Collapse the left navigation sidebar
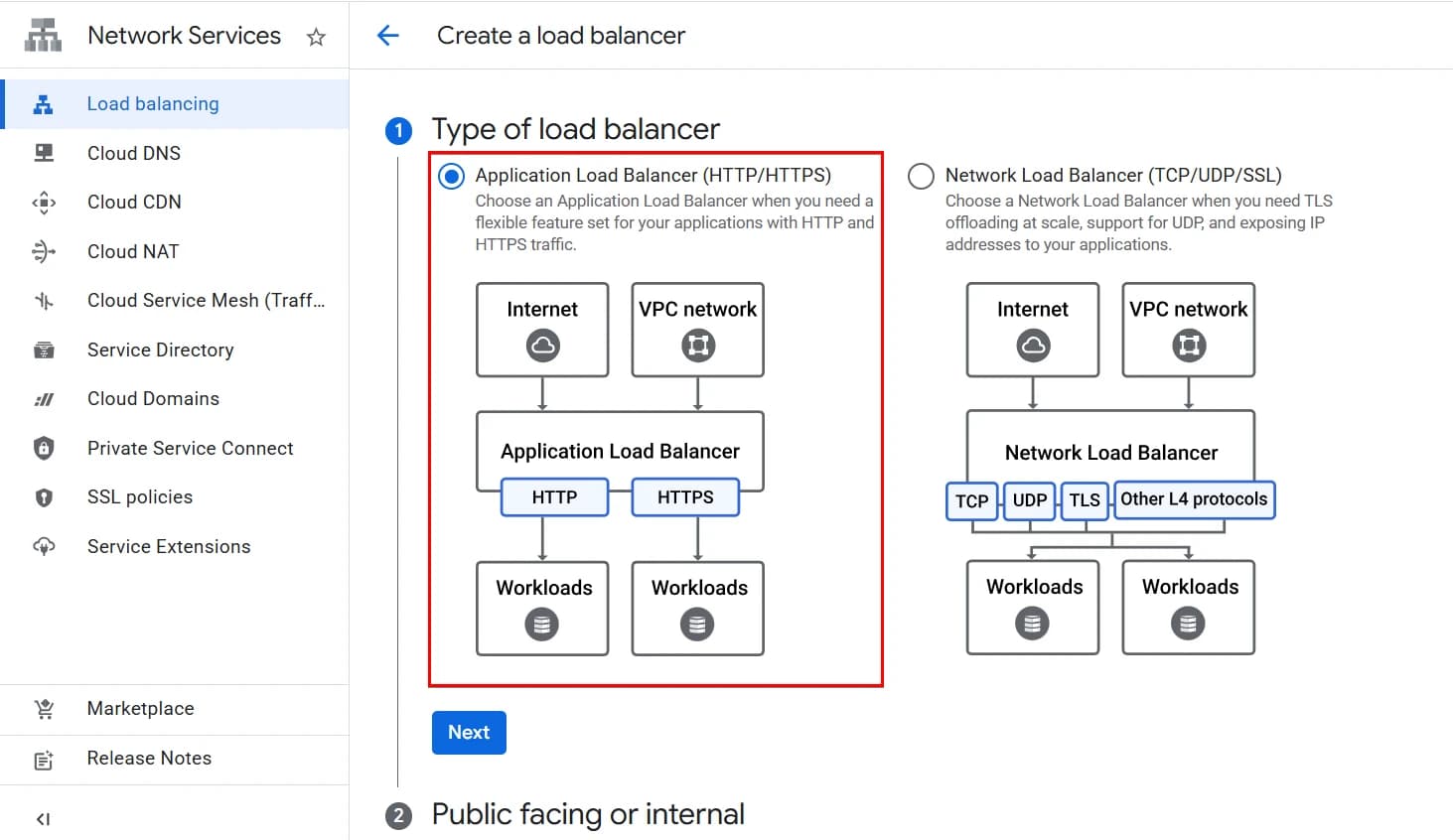 coord(43,818)
